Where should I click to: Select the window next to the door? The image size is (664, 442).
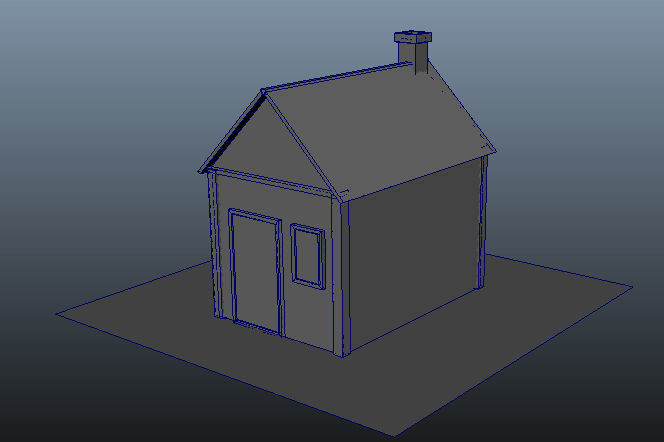pos(308,257)
